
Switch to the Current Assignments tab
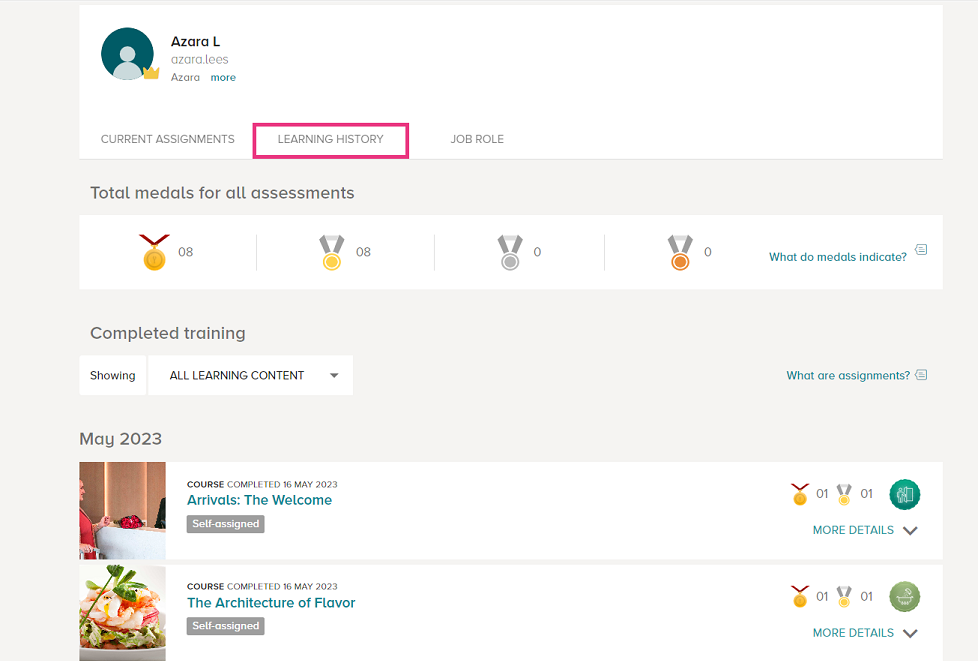(168, 139)
